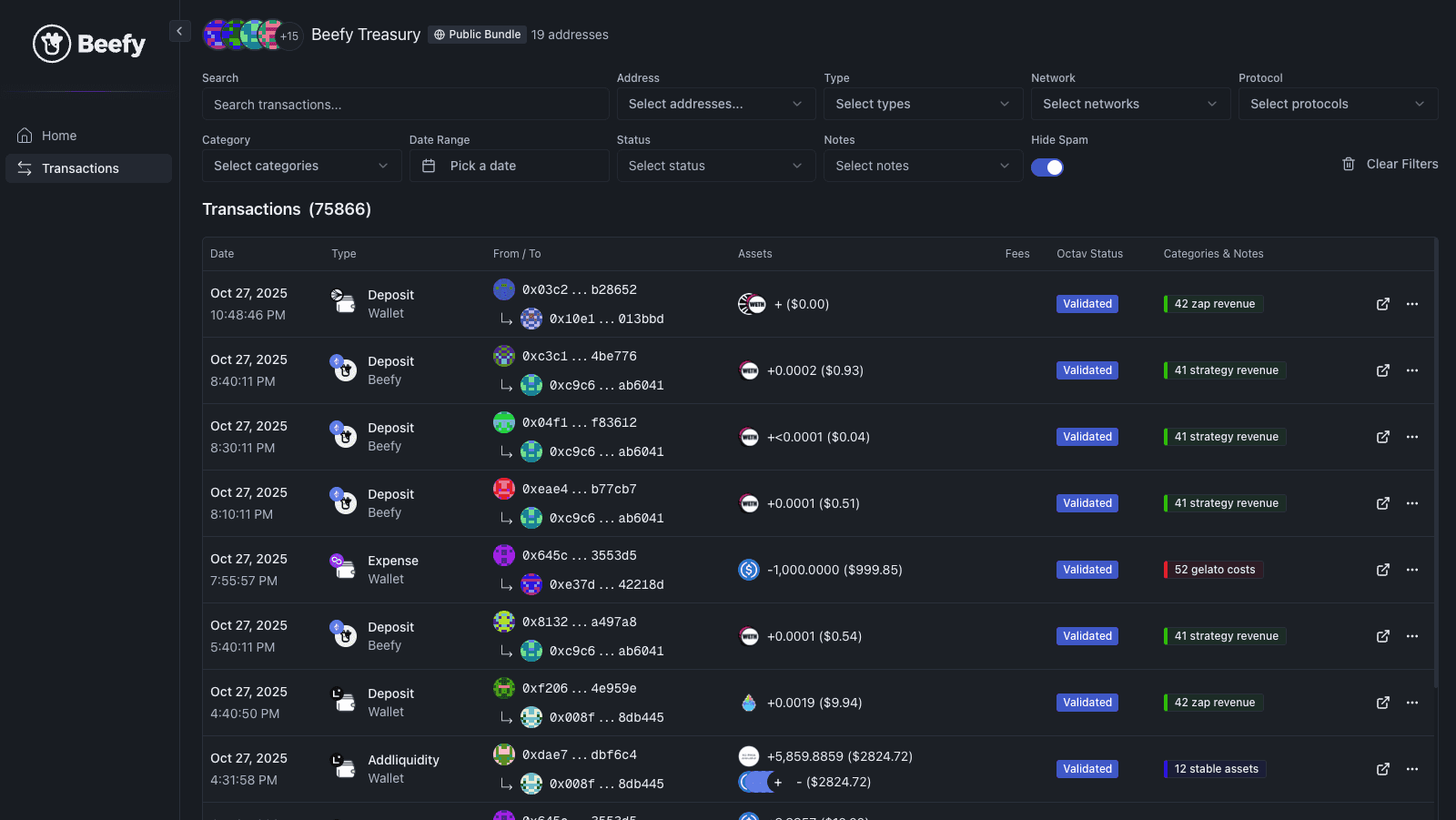Open more options for the 12 stable assets row
The height and width of the screenshot is (820, 1456).
[1411, 769]
